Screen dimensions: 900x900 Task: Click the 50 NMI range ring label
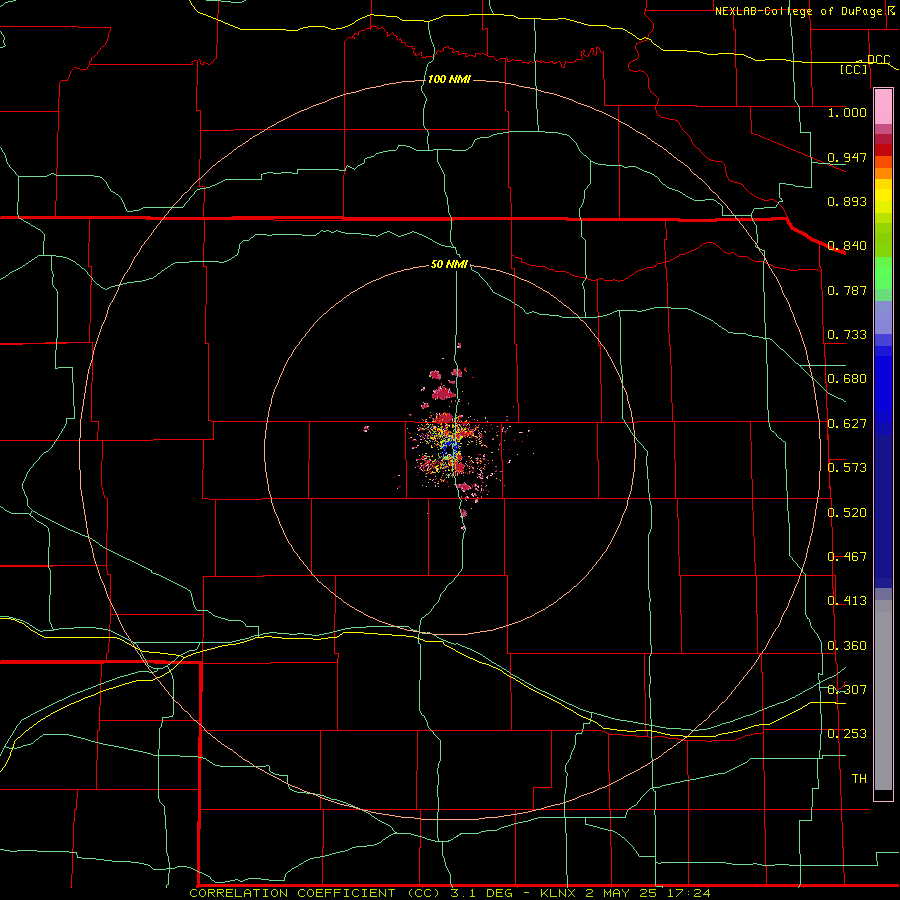coord(449,264)
